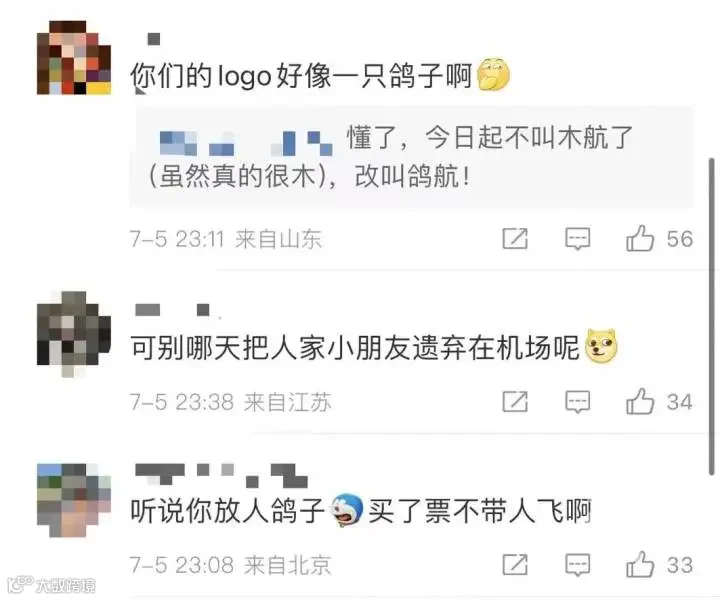Screen dimensions: 720x600
Task: Select the comment text 可别哪天把人家小朋友遗弃在机场呢
Action: [x=354, y=348]
